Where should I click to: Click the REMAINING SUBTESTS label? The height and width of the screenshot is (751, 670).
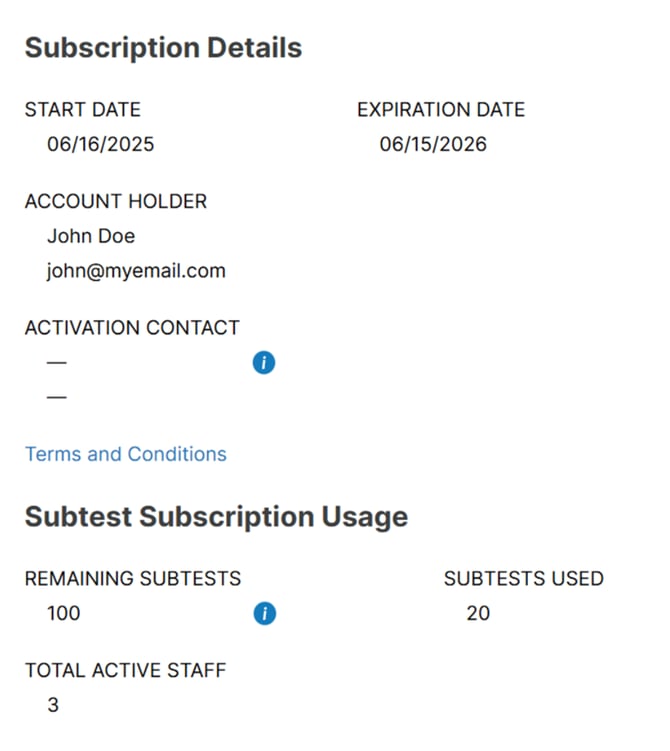coord(133,578)
